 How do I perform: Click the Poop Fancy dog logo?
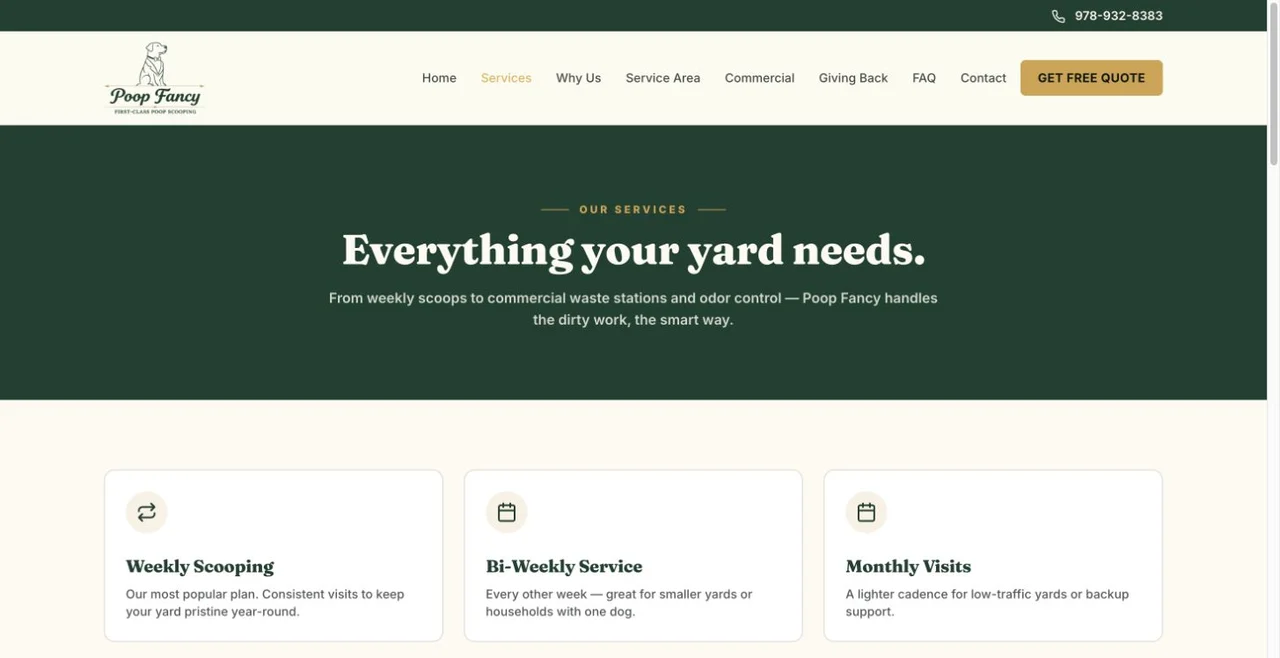point(154,78)
